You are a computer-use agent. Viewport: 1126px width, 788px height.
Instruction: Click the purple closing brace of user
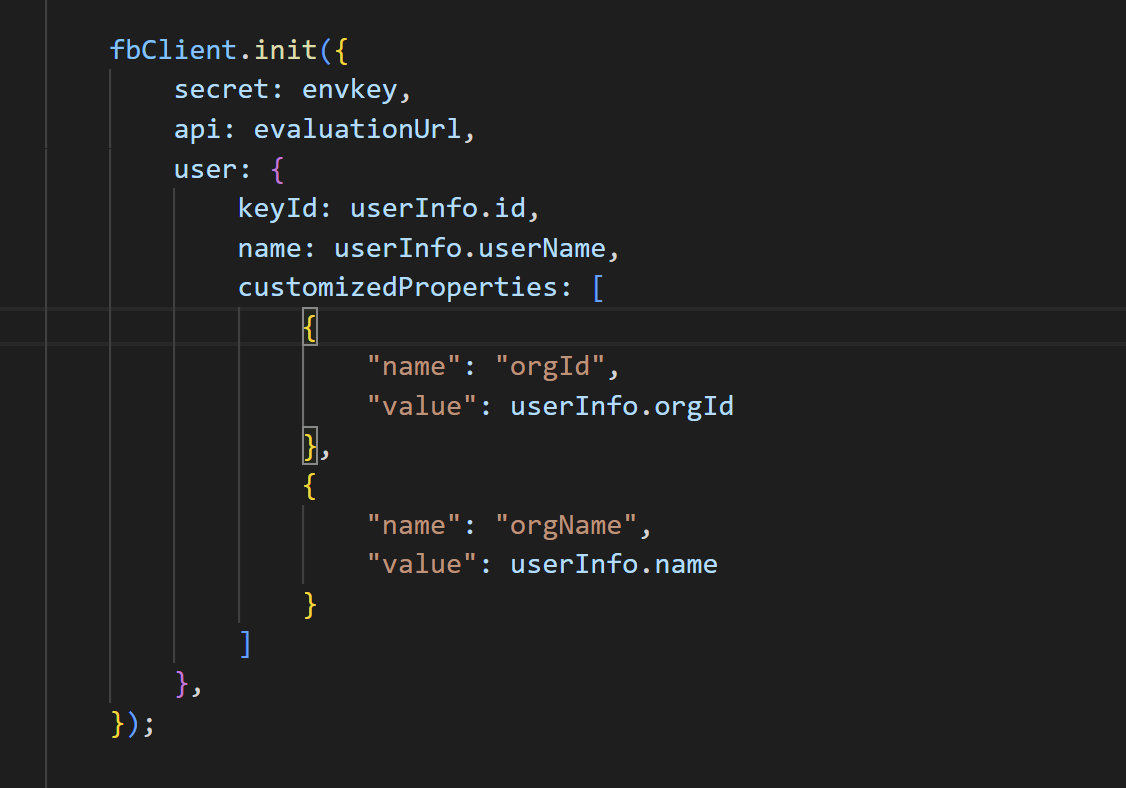click(182, 684)
